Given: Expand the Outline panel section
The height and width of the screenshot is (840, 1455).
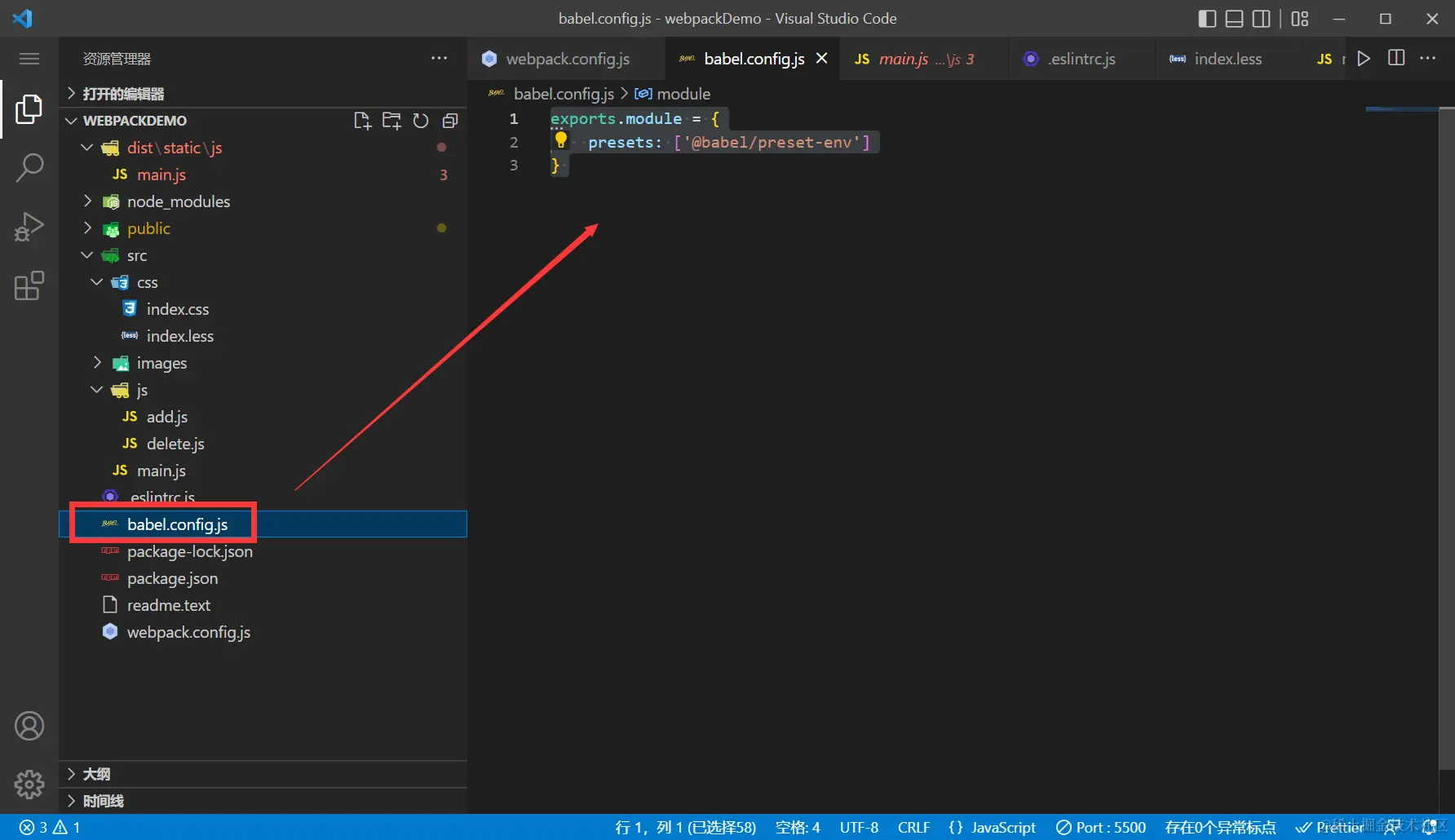Looking at the screenshot, I should 263,774.
